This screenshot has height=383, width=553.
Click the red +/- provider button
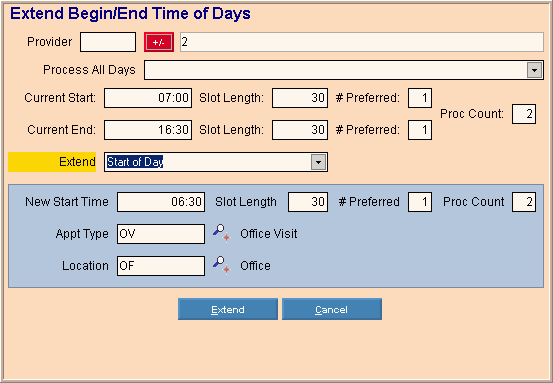(159, 42)
